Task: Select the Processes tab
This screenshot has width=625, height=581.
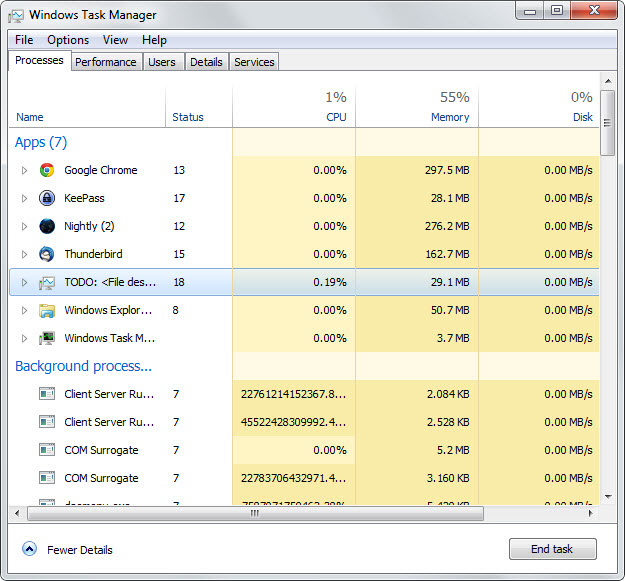Action: 39,60
